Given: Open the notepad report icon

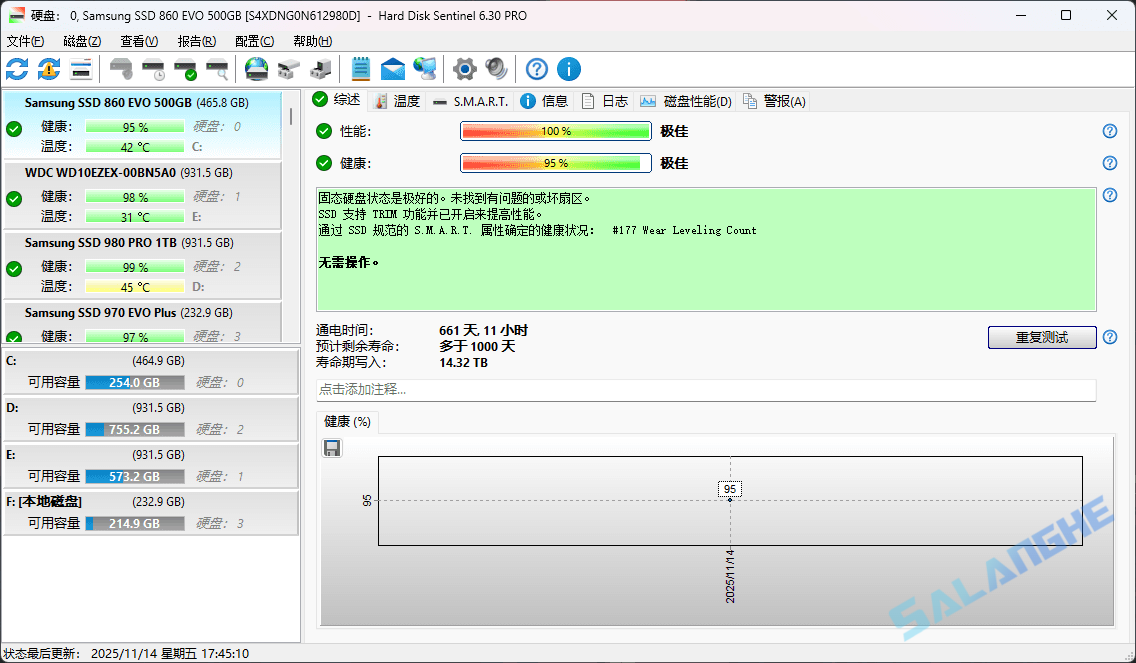Looking at the screenshot, I should (x=360, y=69).
